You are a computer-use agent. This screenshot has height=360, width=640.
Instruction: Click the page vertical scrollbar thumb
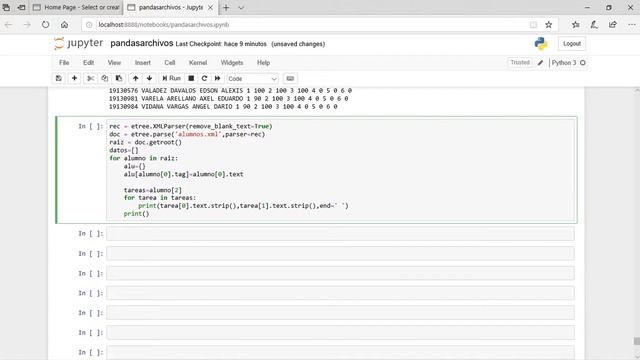pos(636,341)
